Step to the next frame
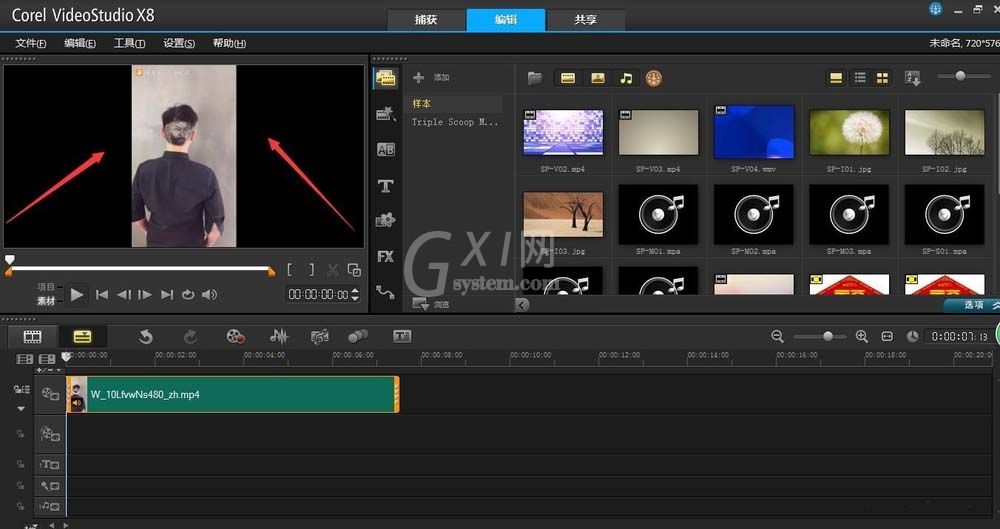Image resolution: width=1000 pixels, height=529 pixels. (x=145, y=295)
